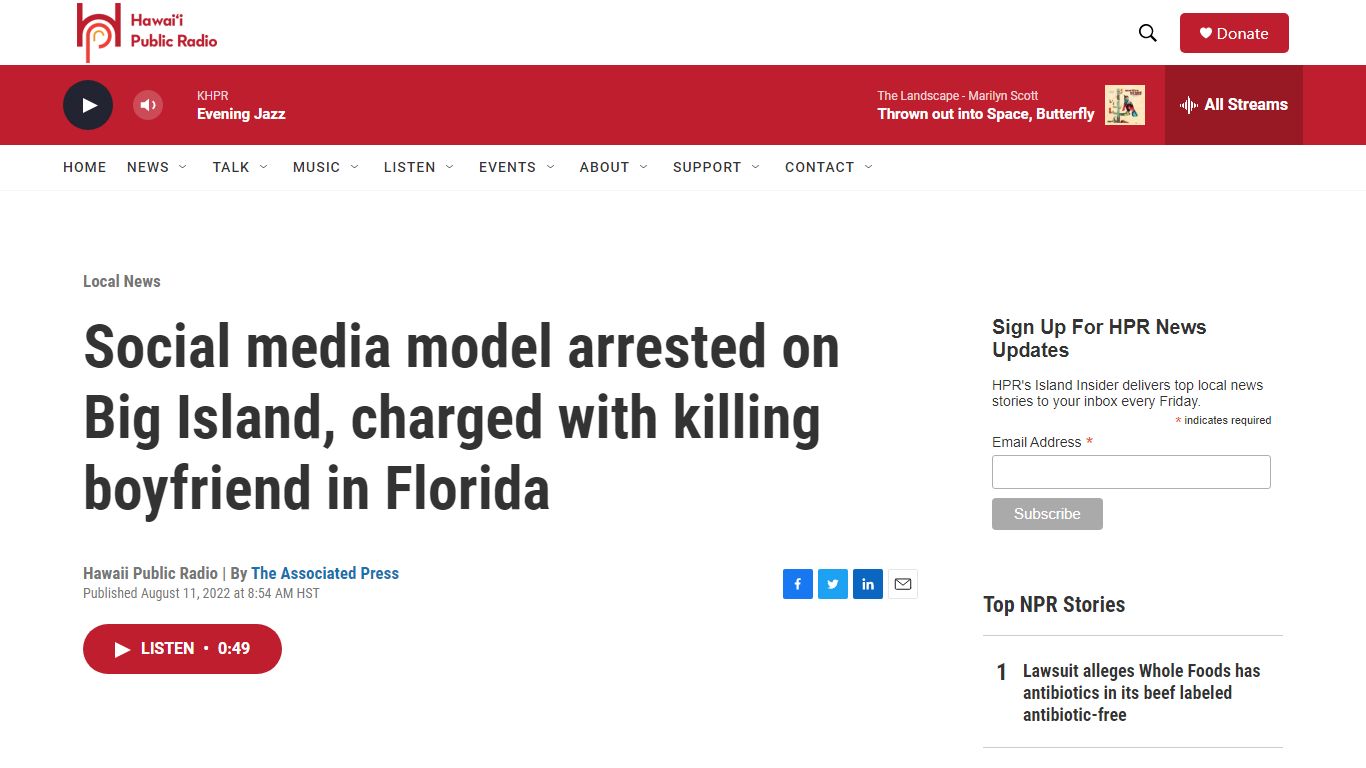Open the search magnifier icon
The image size is (1366, 768).
point(1148,33)
